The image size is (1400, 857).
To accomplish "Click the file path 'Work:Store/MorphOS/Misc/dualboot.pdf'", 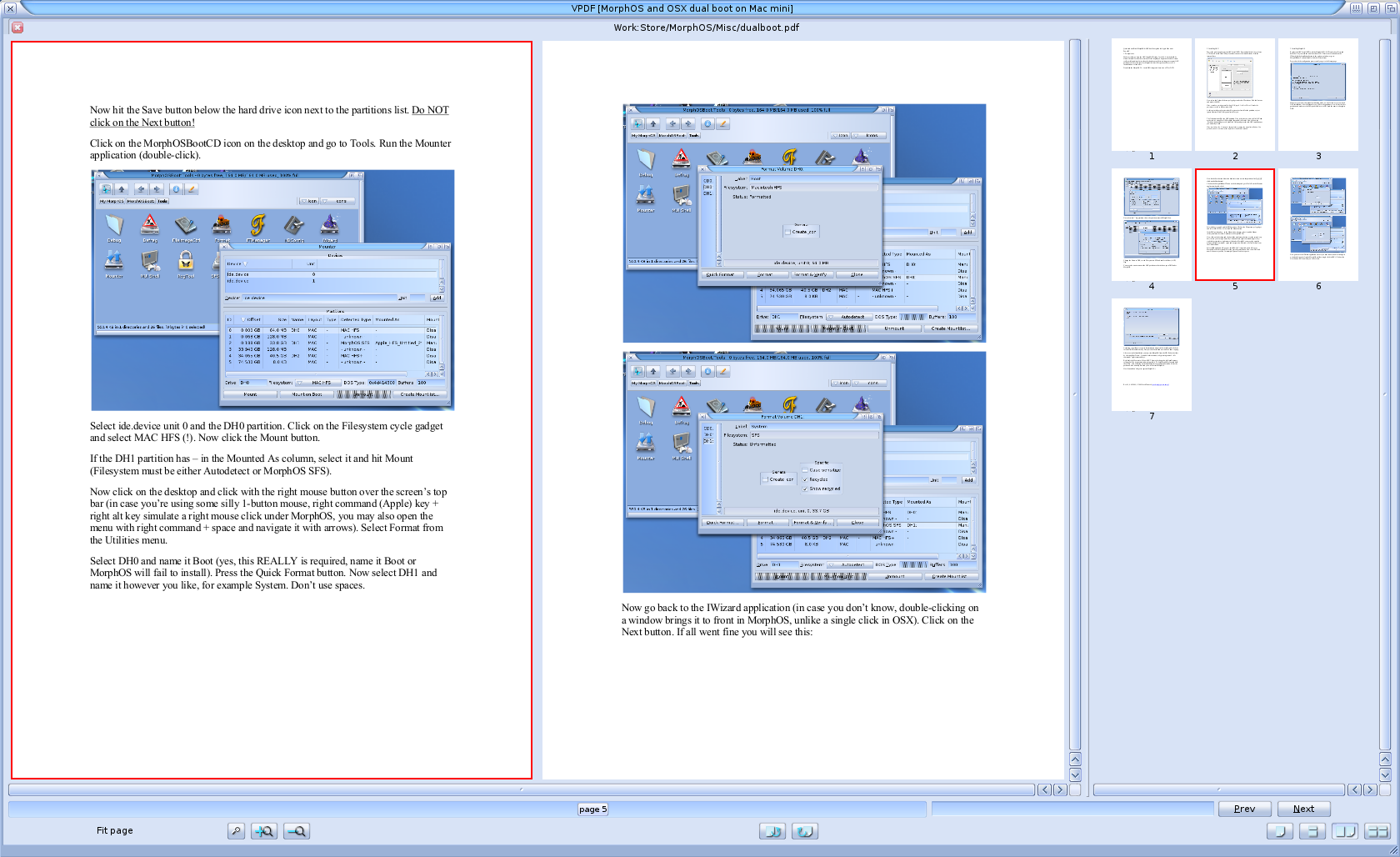I will 707,28.
